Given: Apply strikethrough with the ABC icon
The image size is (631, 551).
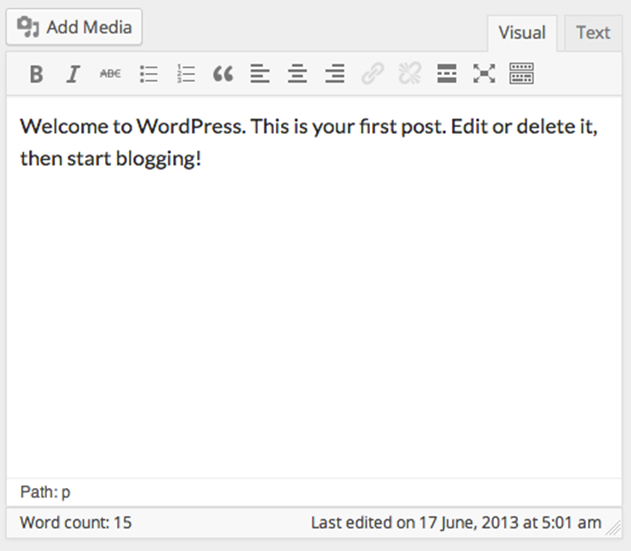Looking at the screenshot, I should [110, 74].
